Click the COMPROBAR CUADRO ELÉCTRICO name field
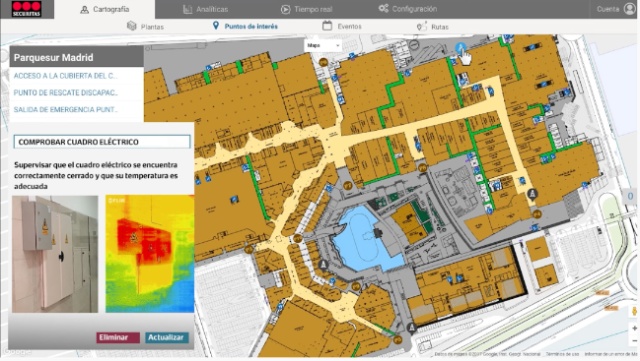The width and height of the screenshot is (640, 361). (102, 142)
